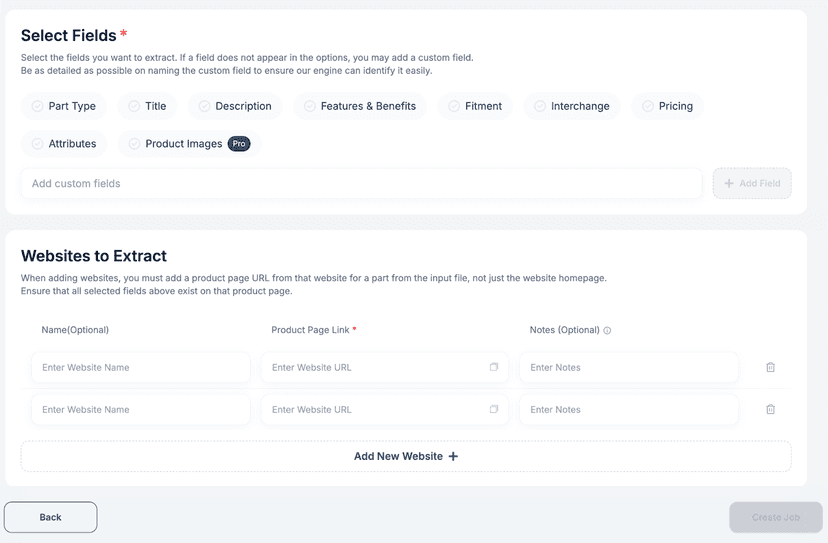This screenshot has height=543, width=828.
Task: Click info icon beside Notes (Optional)
Action: tap(607, 331)
